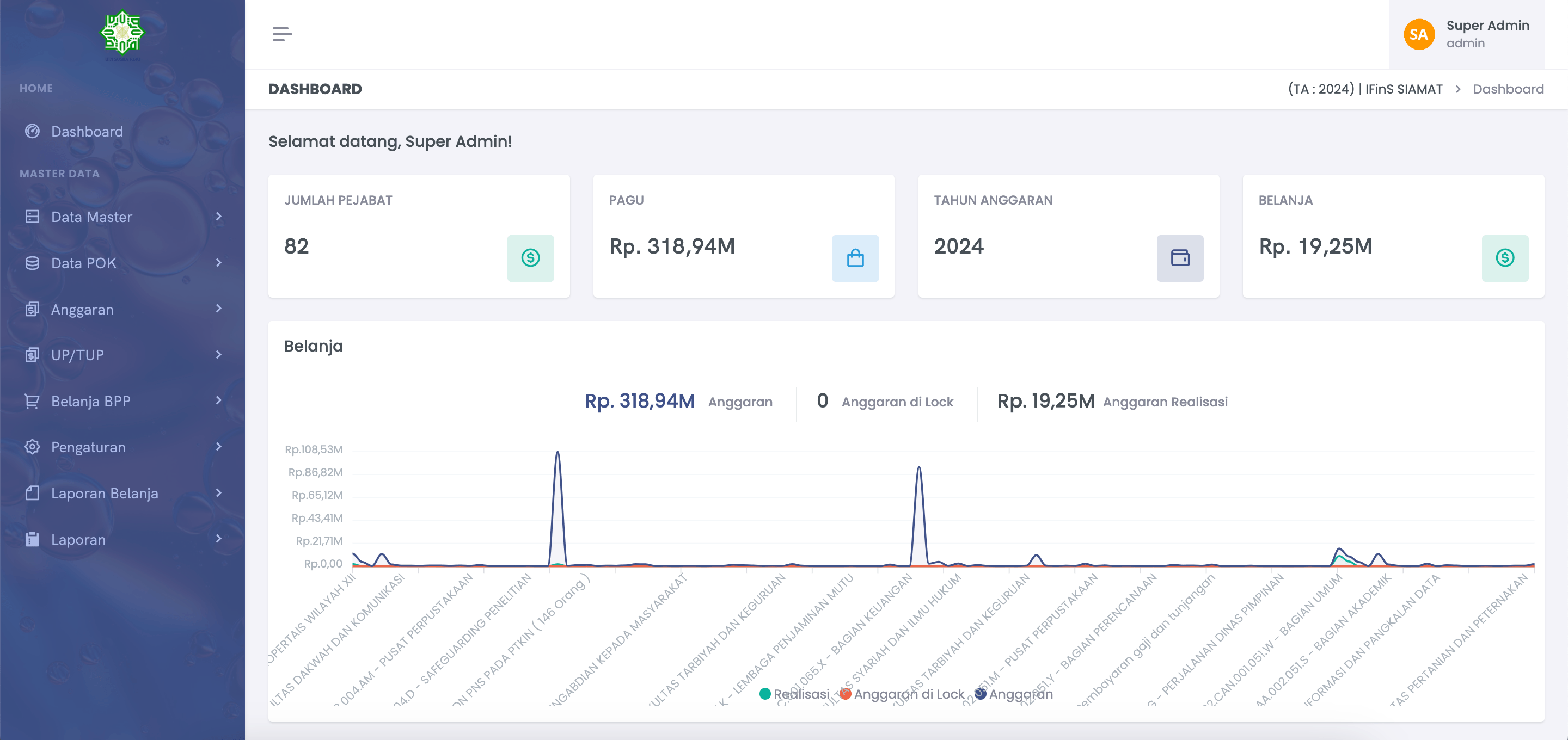Open the Pengaturan menu item
The width and height of the screenshot is (1568, 740).
tap(122, 447)
